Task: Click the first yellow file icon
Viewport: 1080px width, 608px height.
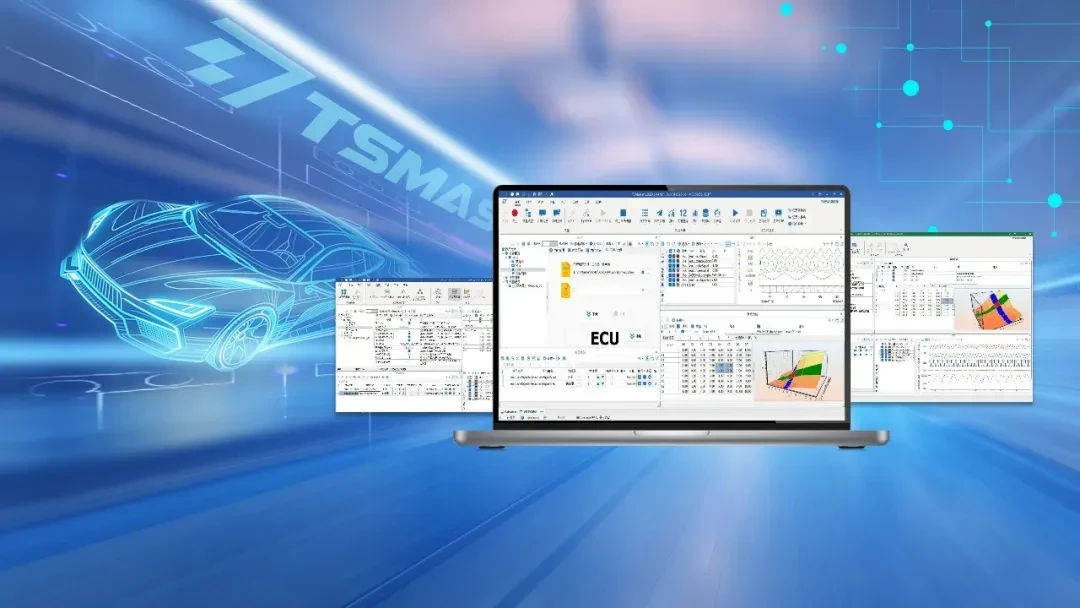Action: pyautogui.click(x=565, y=269)
